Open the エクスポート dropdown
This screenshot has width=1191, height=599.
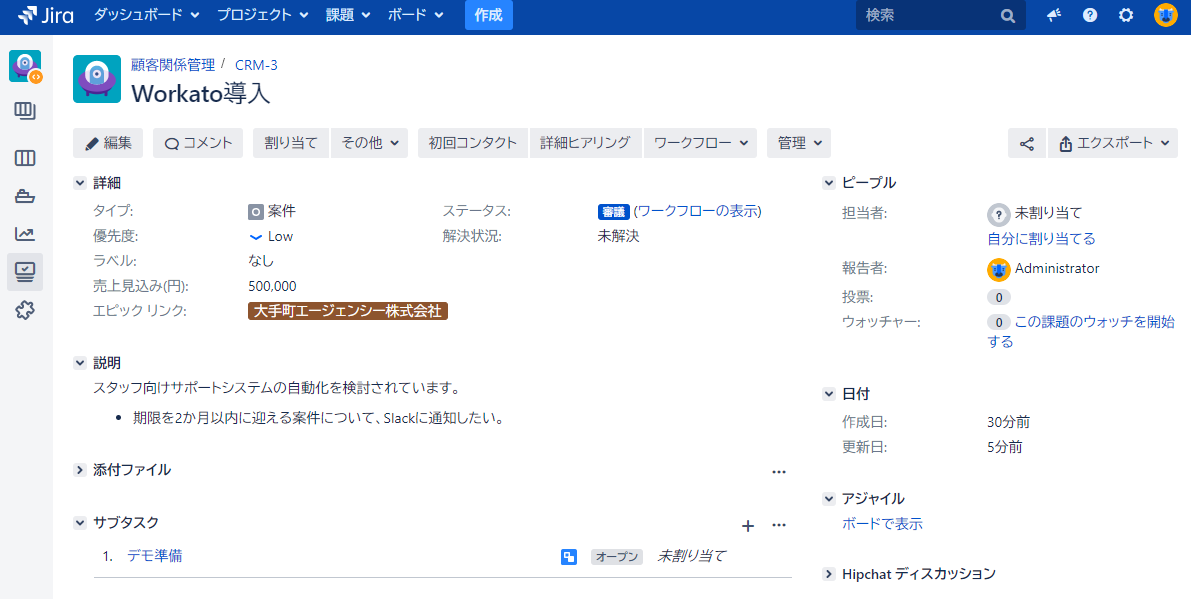click(x=1113, y=143)
